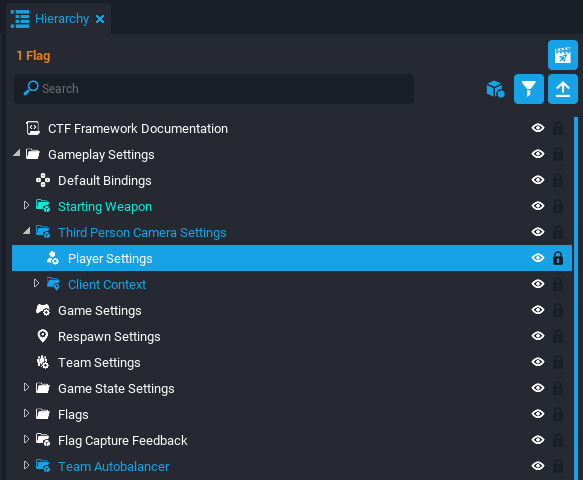This screenshot has height=480, width=583.
Task: Expand the Starting Weapon group
Action: pos(26,206)
